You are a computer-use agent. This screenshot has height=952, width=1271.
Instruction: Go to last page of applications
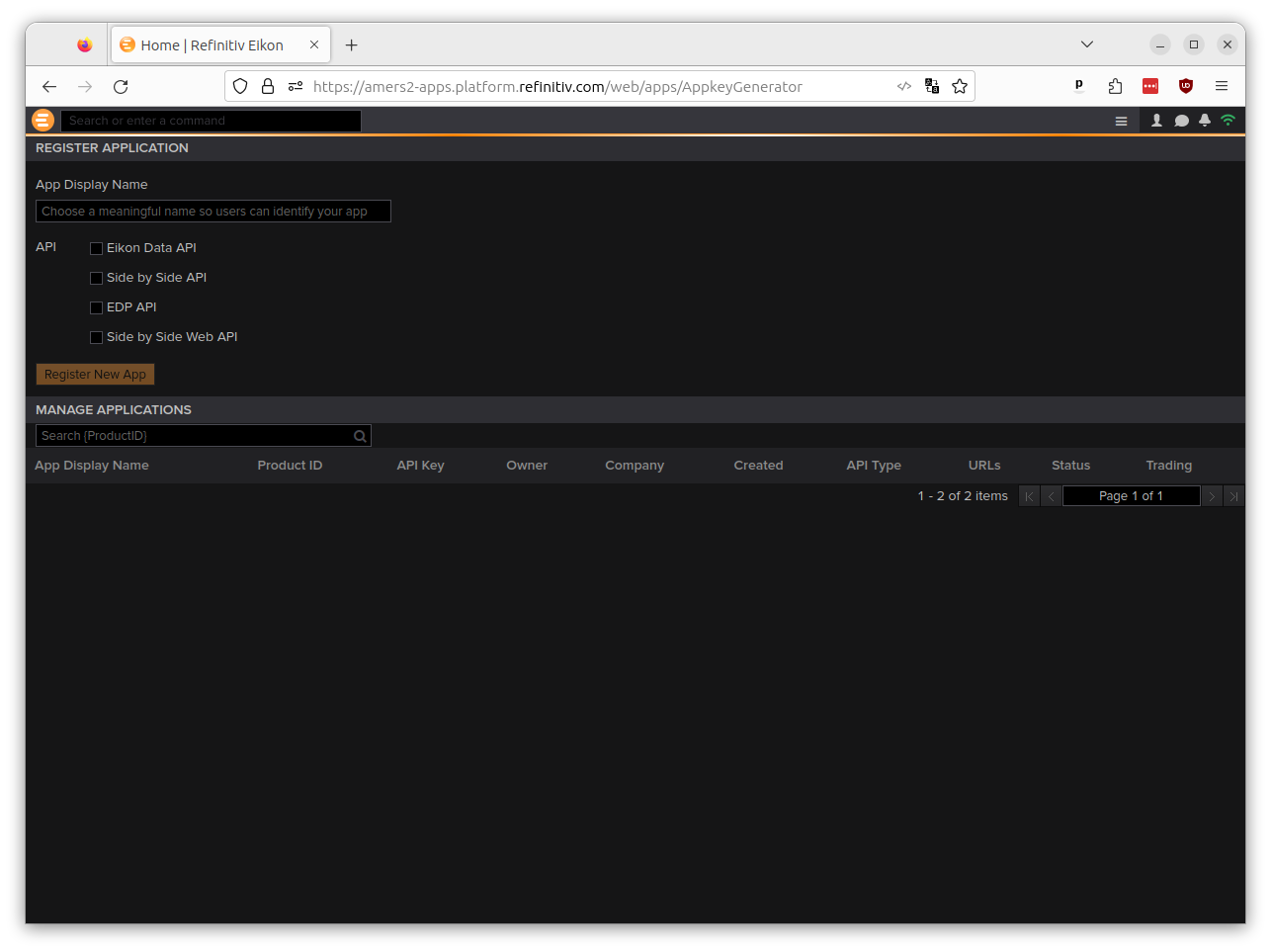[x=1233, y=496]
